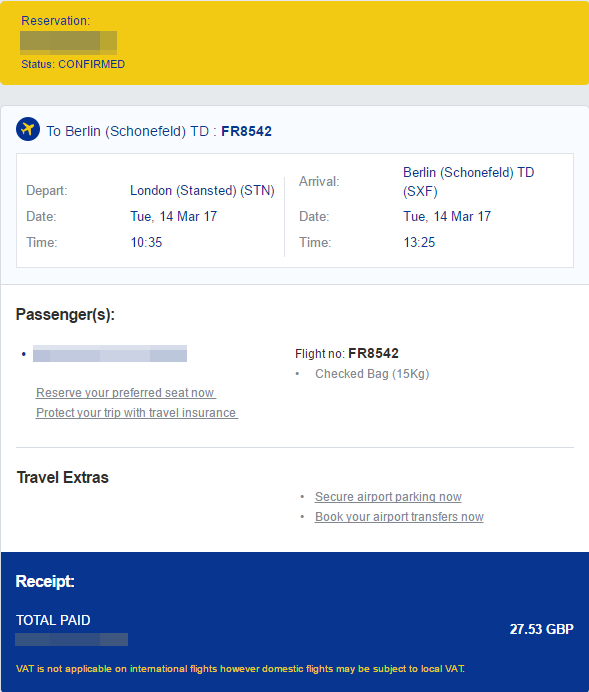Select flight number FR8542 in header
Viewport: 589px width, 692px height.
pyautogui.click(x=246, y=131)
